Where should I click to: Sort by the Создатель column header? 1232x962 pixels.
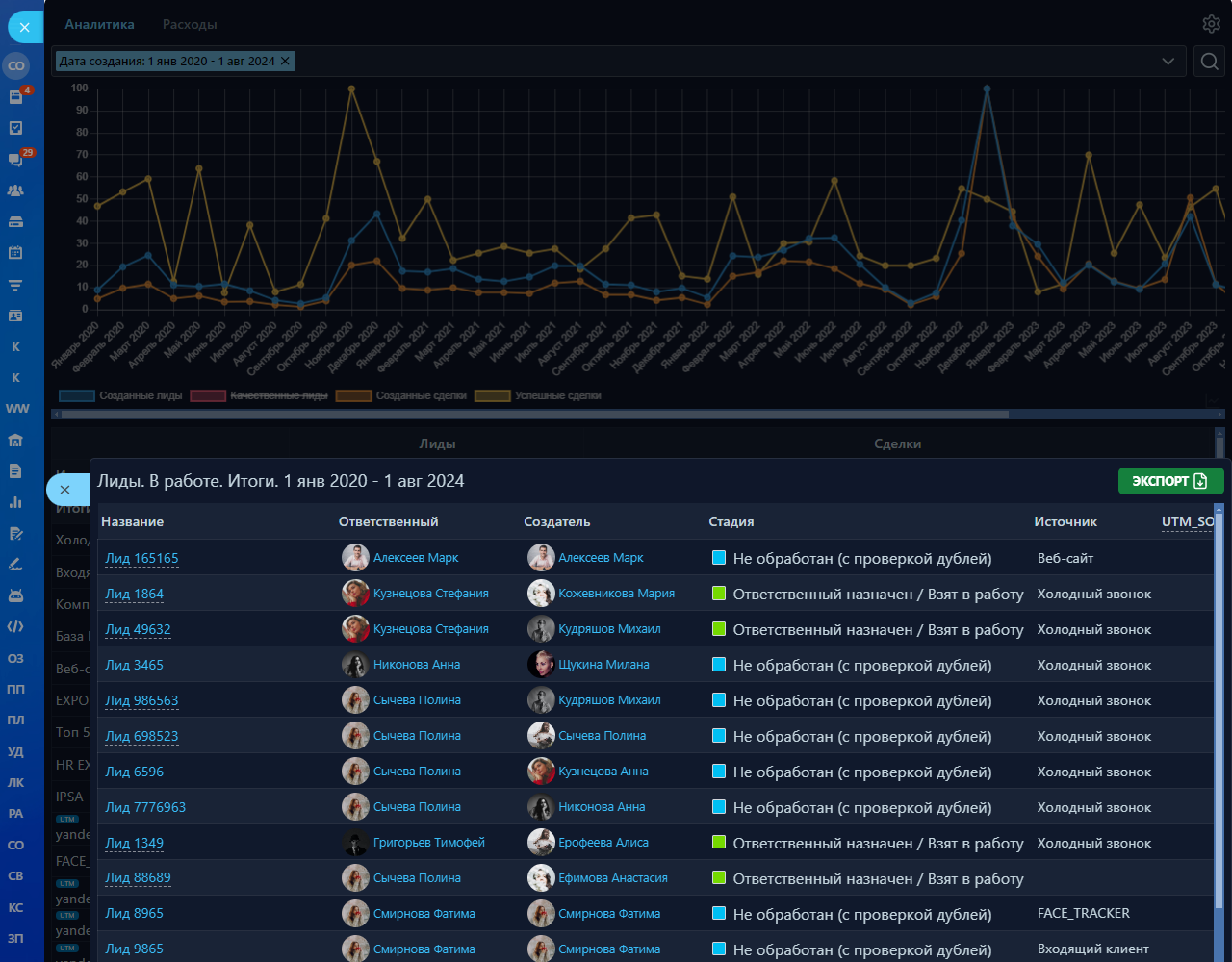tap(557, 521)
